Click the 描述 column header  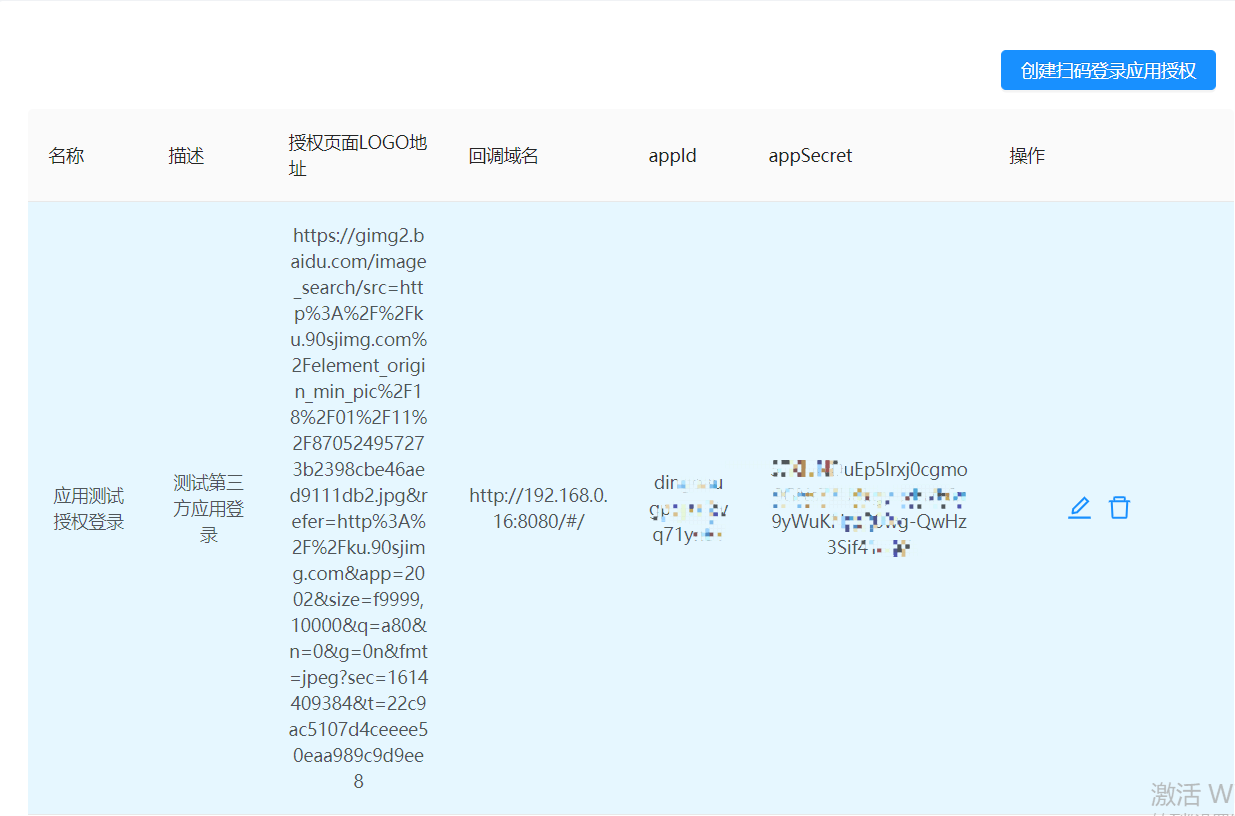(x=186, y=155)
